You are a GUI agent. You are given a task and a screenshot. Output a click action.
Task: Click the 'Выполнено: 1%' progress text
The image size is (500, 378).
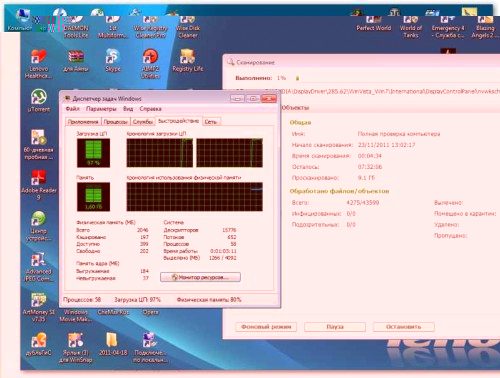tap(261, 78)
